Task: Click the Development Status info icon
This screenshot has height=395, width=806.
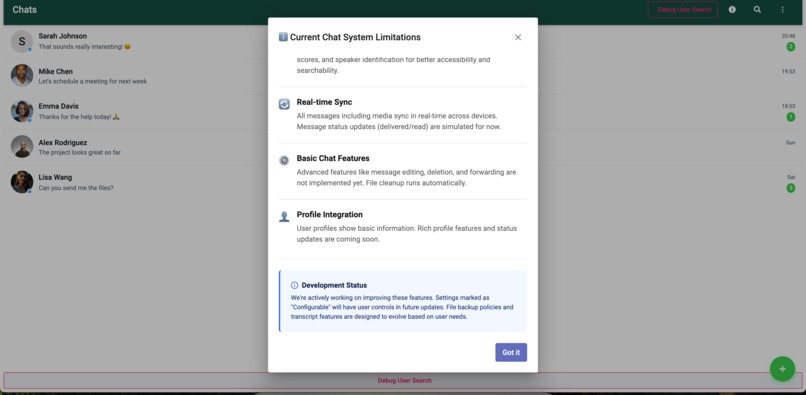Action: [x=295, y=285]
